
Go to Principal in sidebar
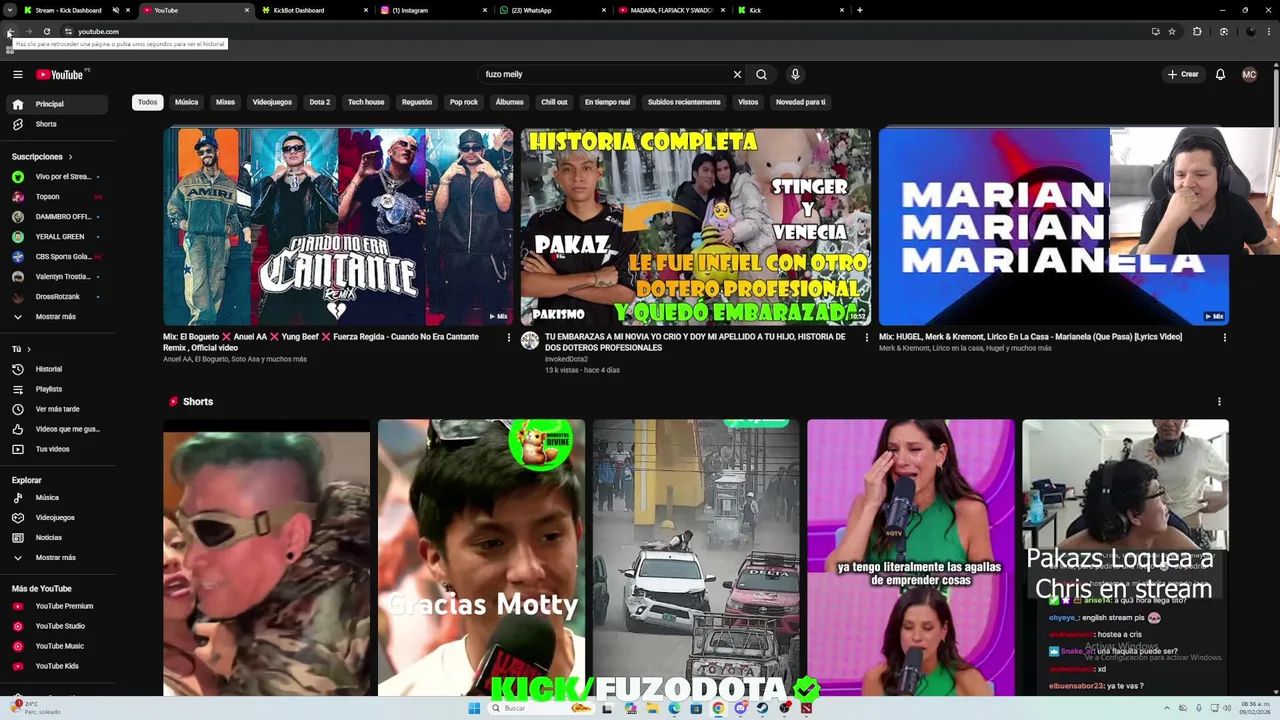56,104
